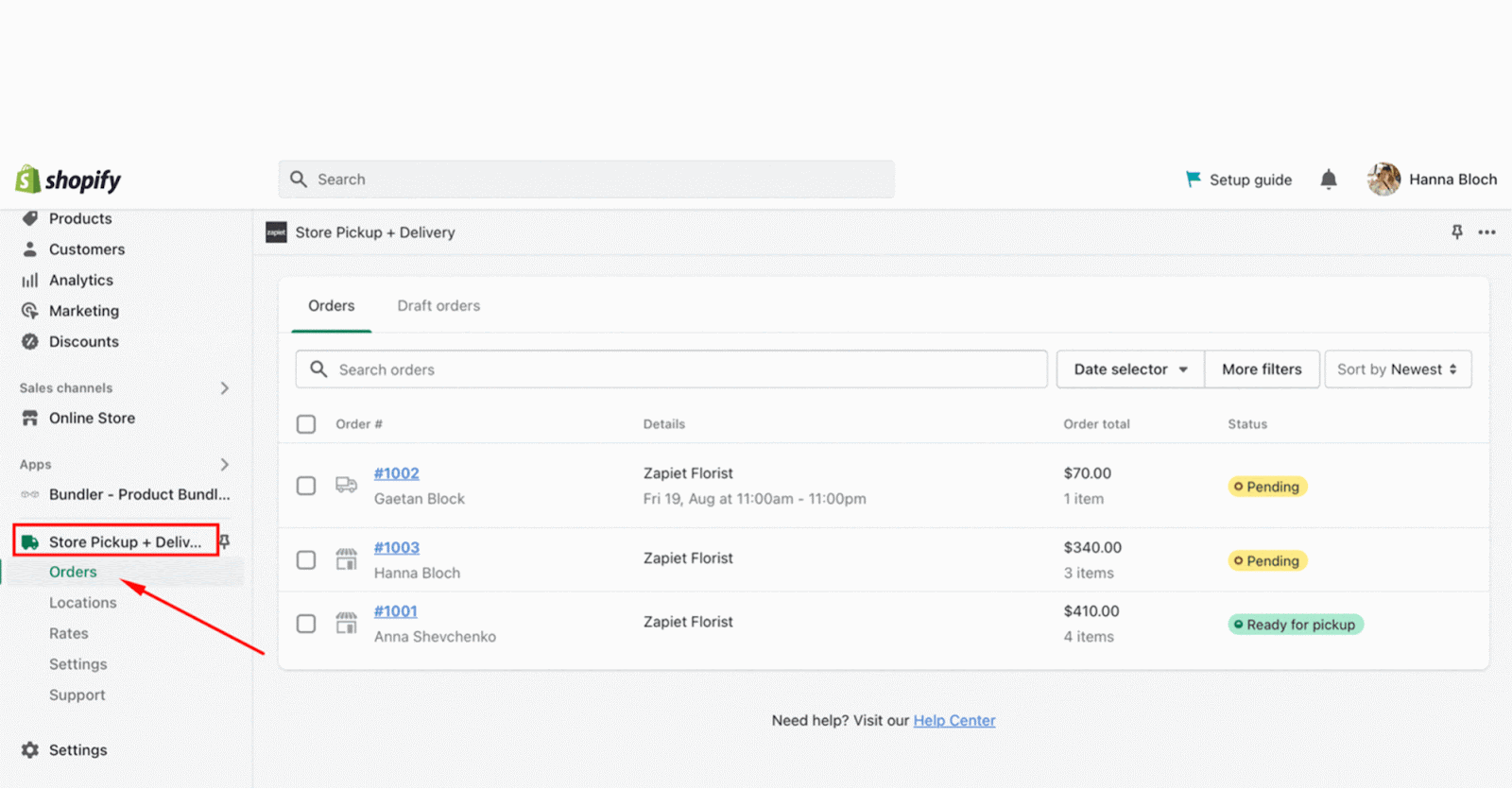Select Locations under Store Pickup app
The image size is (1512, 789).
point(83,602)
